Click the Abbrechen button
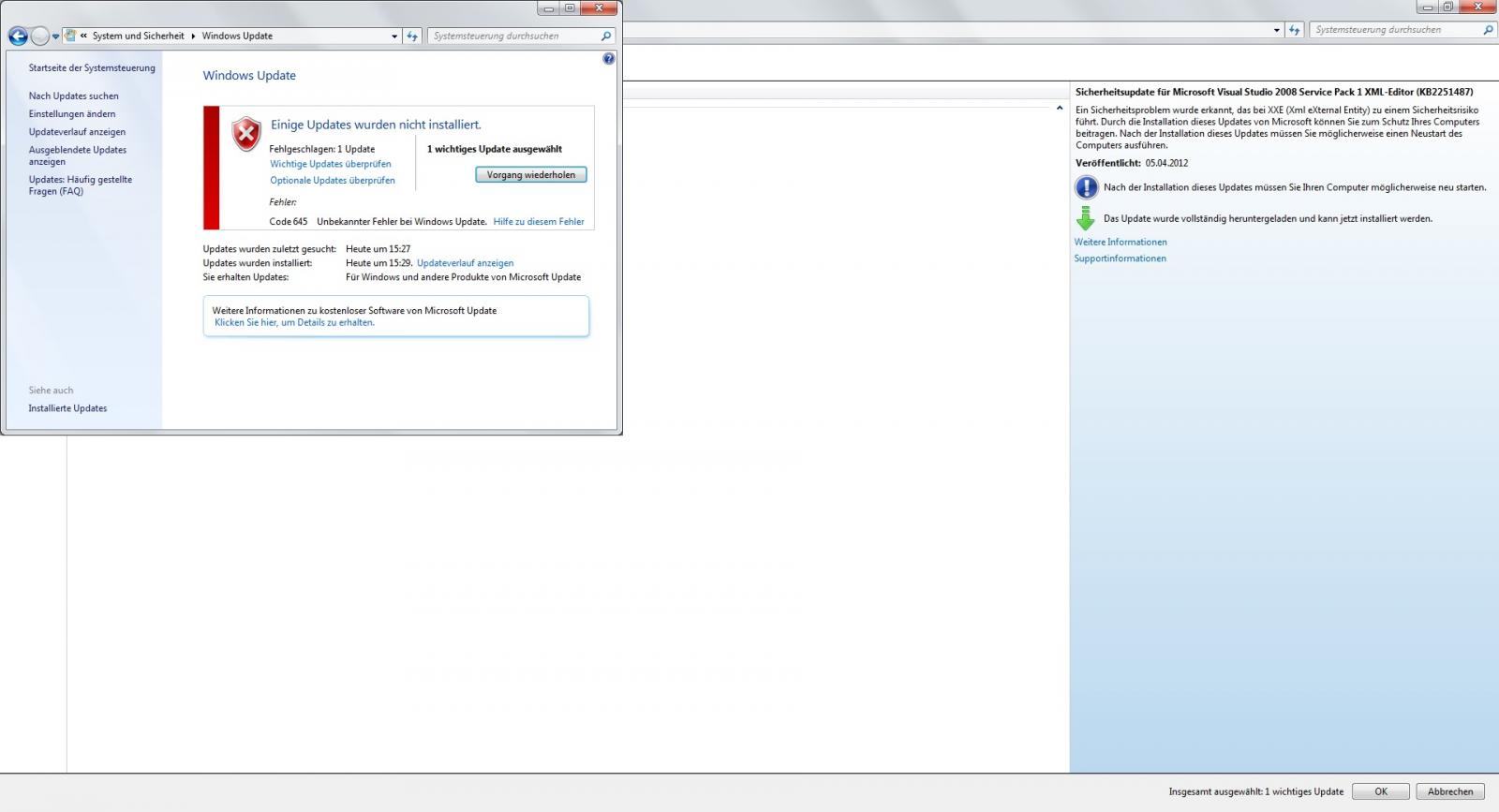This screenshot has height=812, width=1499. point(1450,791)
